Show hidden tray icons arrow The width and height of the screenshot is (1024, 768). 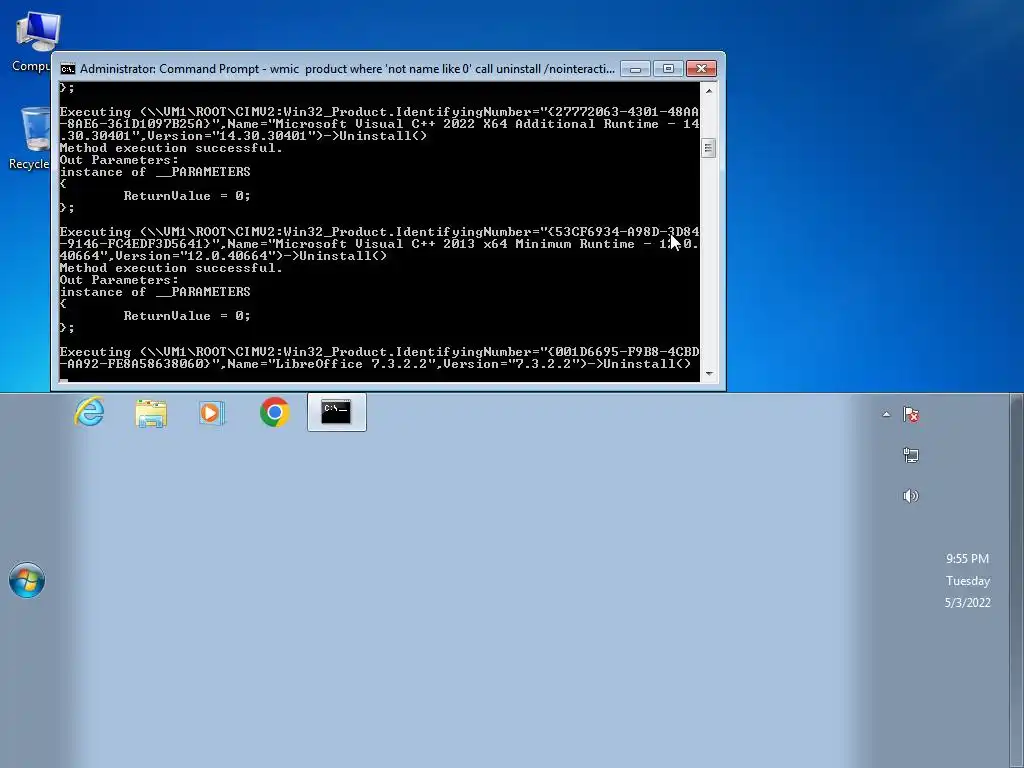(886, 414)
